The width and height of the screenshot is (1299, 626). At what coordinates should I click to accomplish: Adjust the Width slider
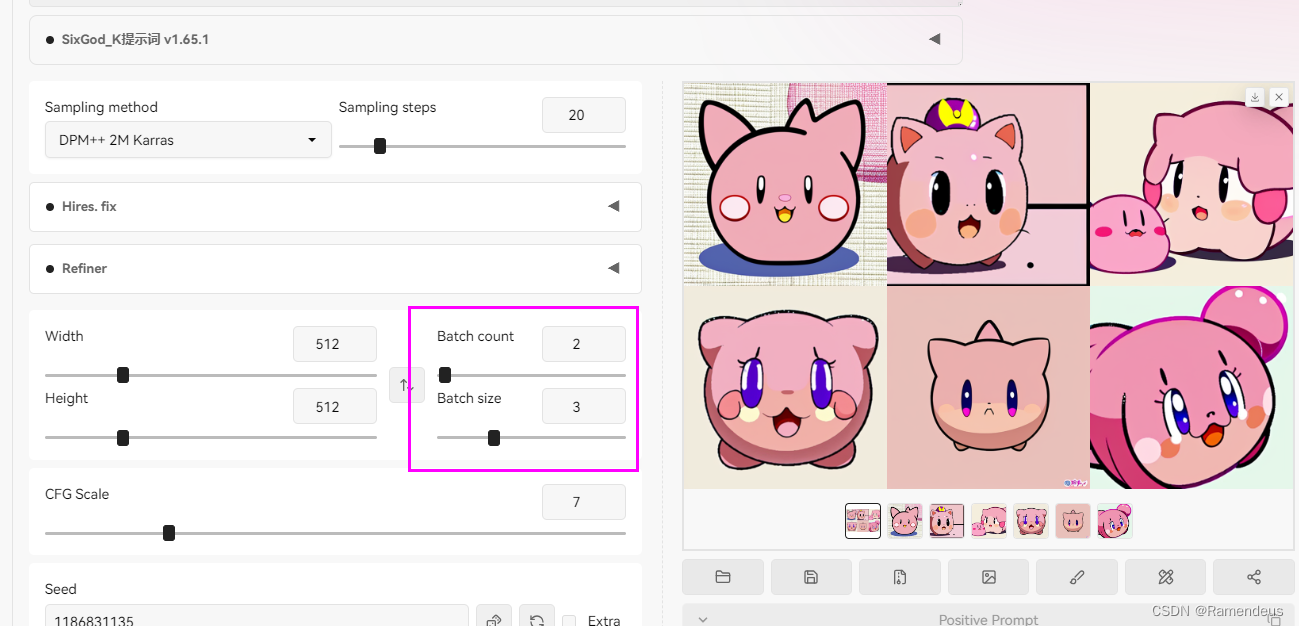[211, 375]
